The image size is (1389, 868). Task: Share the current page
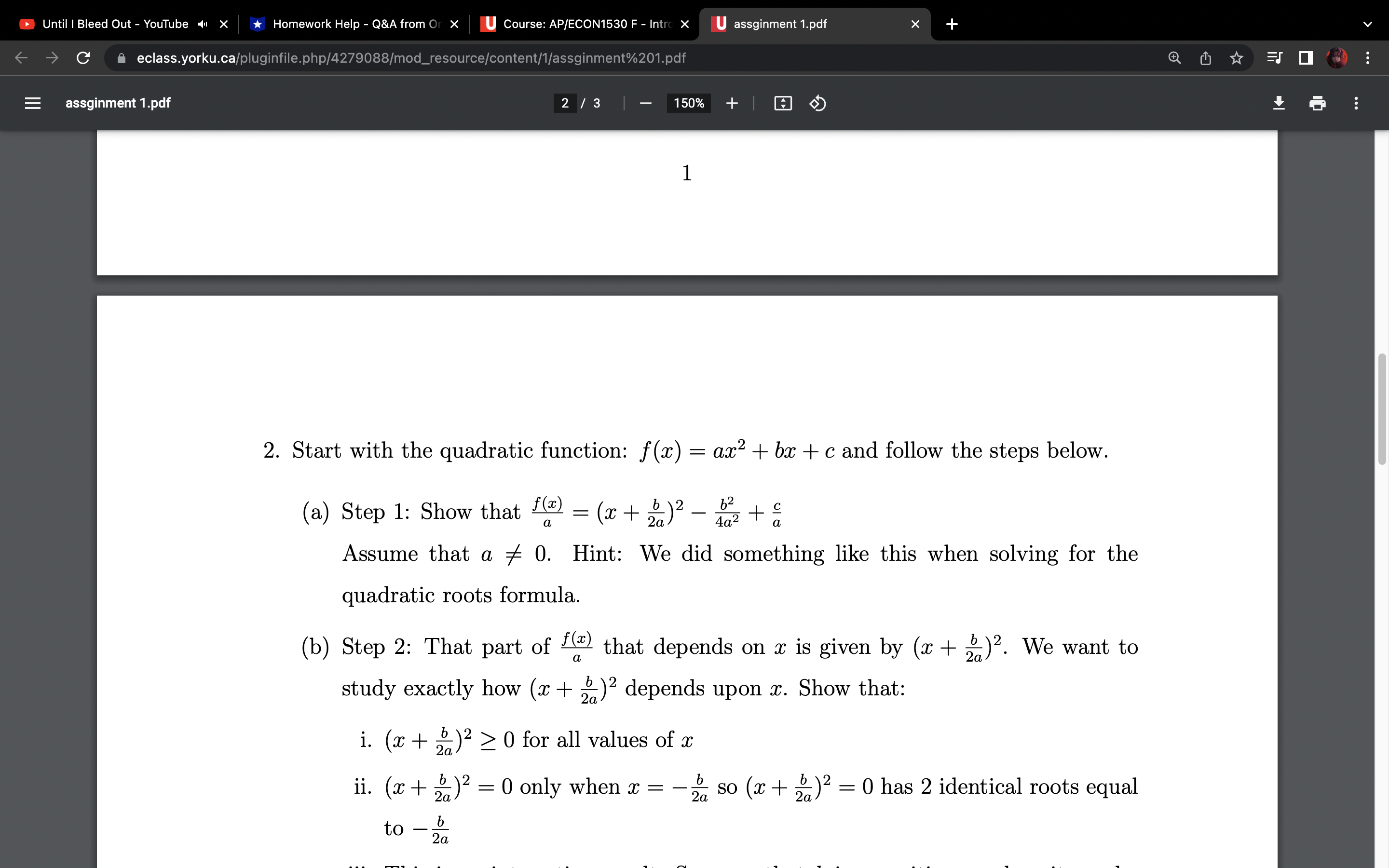(1204, 57)
